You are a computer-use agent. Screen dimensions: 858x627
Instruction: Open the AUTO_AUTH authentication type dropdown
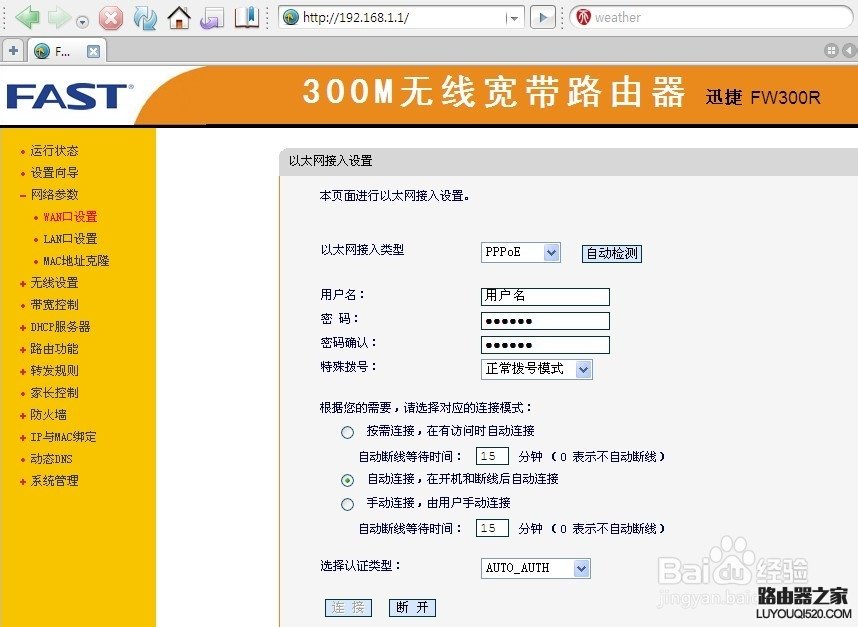tap(536, 568)
